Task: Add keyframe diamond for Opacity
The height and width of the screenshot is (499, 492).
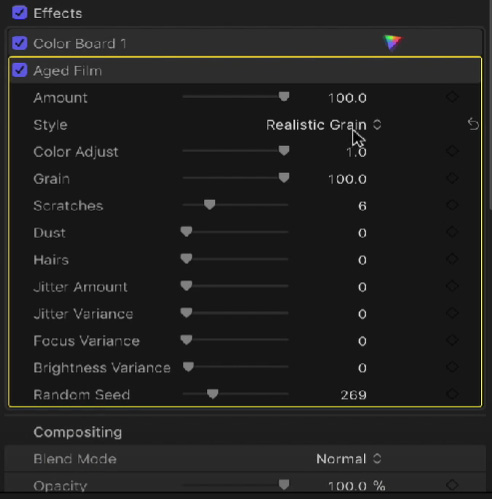Action: (452, 485)
